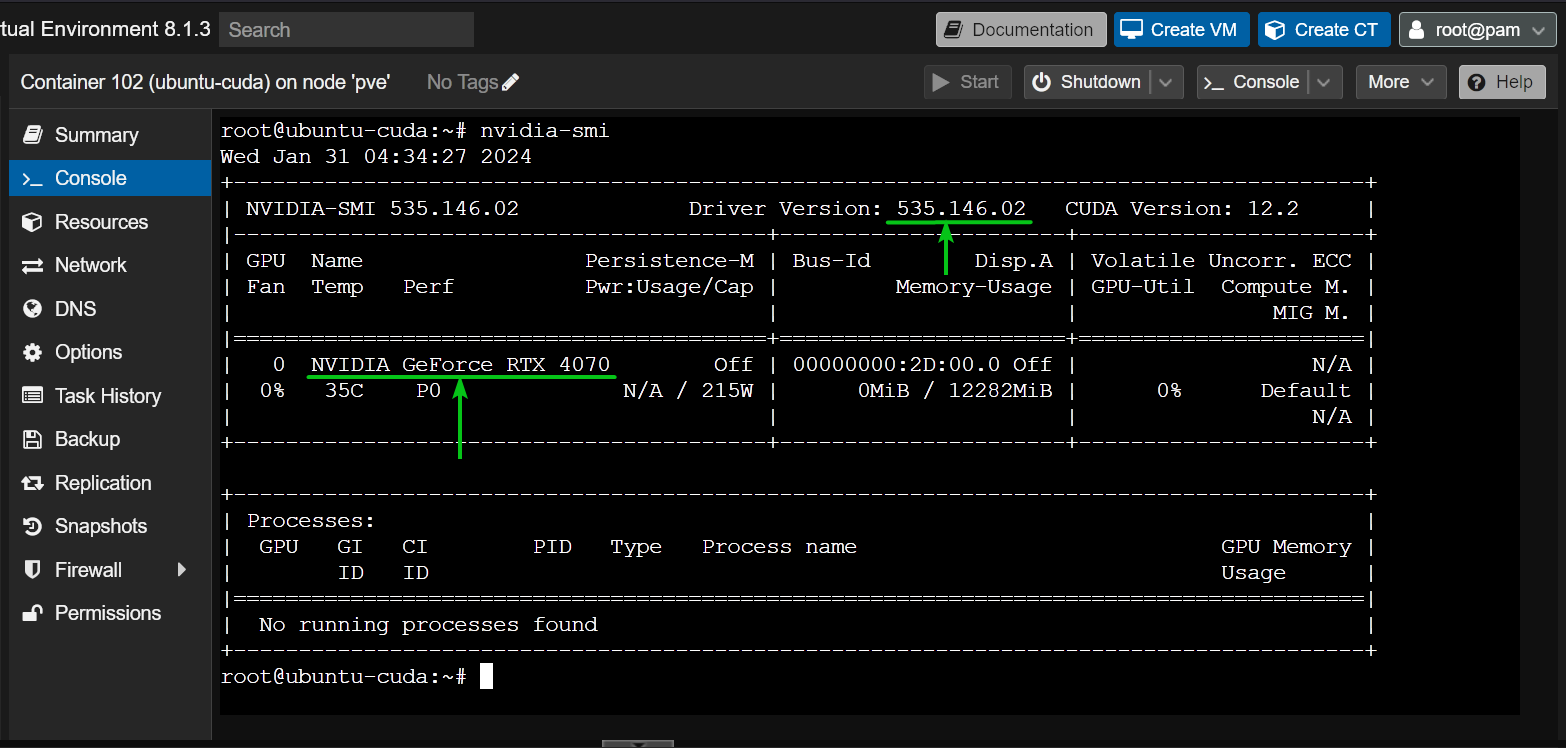The width and height of the screenshot is (1566, 748).
Task: Click the terminal cursor at the prompt
Action: pos(487,677)
